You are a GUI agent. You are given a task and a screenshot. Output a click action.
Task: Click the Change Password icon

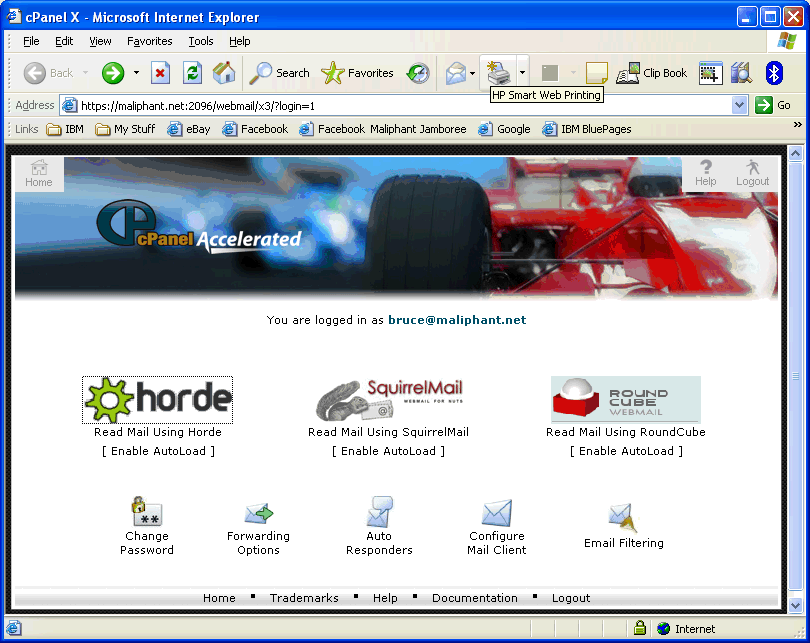pyautogui.click(x=147, y=512)
